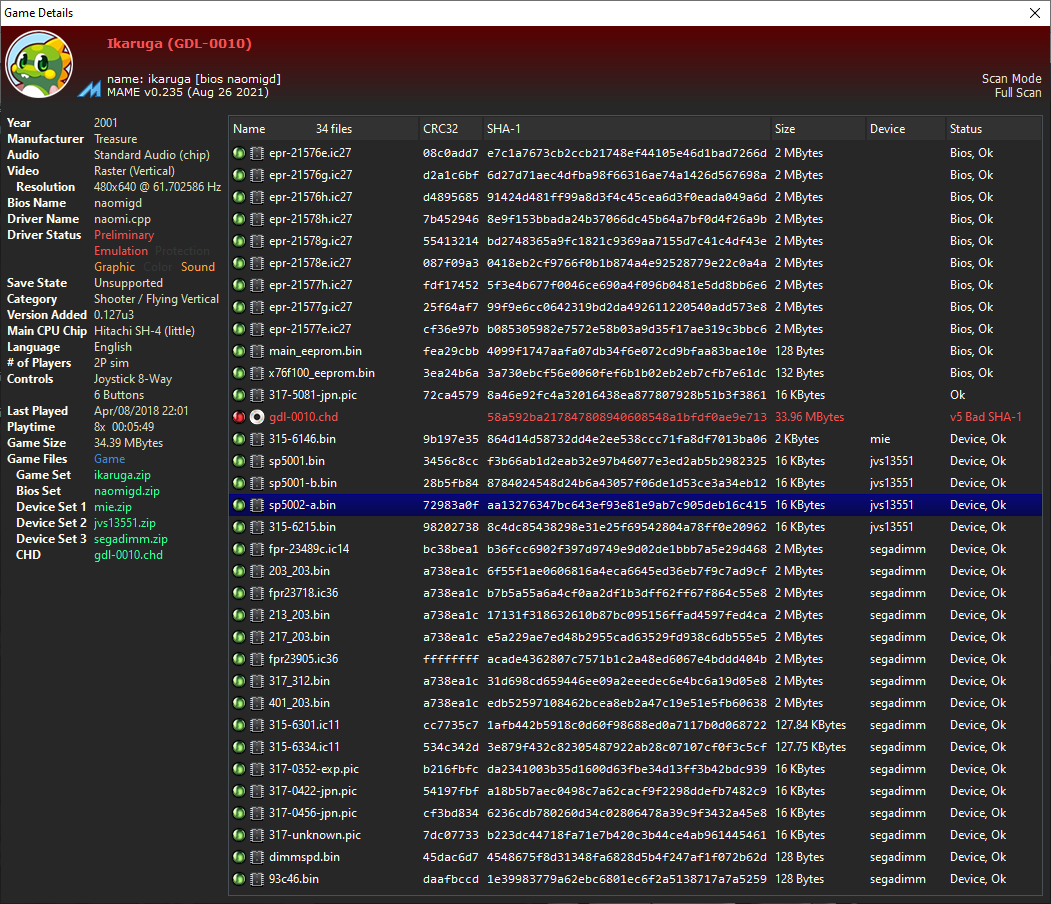Click green status icon beside sp5001.bin

[x=239, y=461]
